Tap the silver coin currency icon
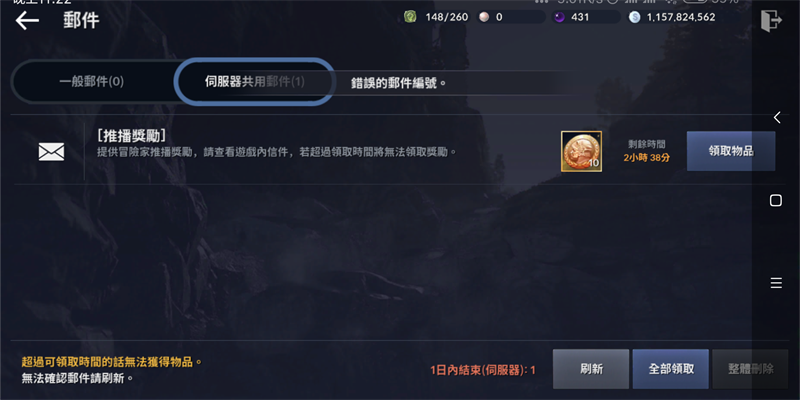This screenshot has width=800, height=400. coord(634,17)
